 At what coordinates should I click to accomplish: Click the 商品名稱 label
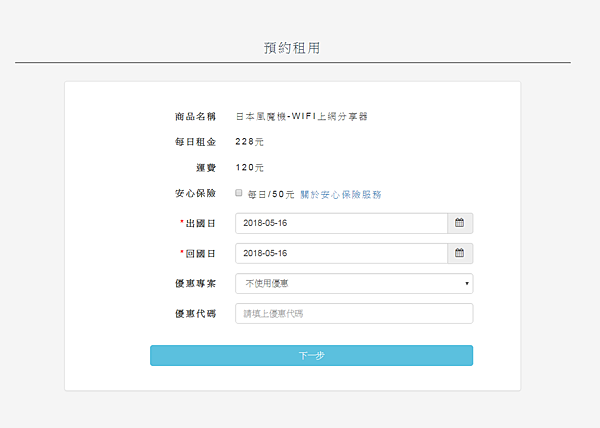195,116
